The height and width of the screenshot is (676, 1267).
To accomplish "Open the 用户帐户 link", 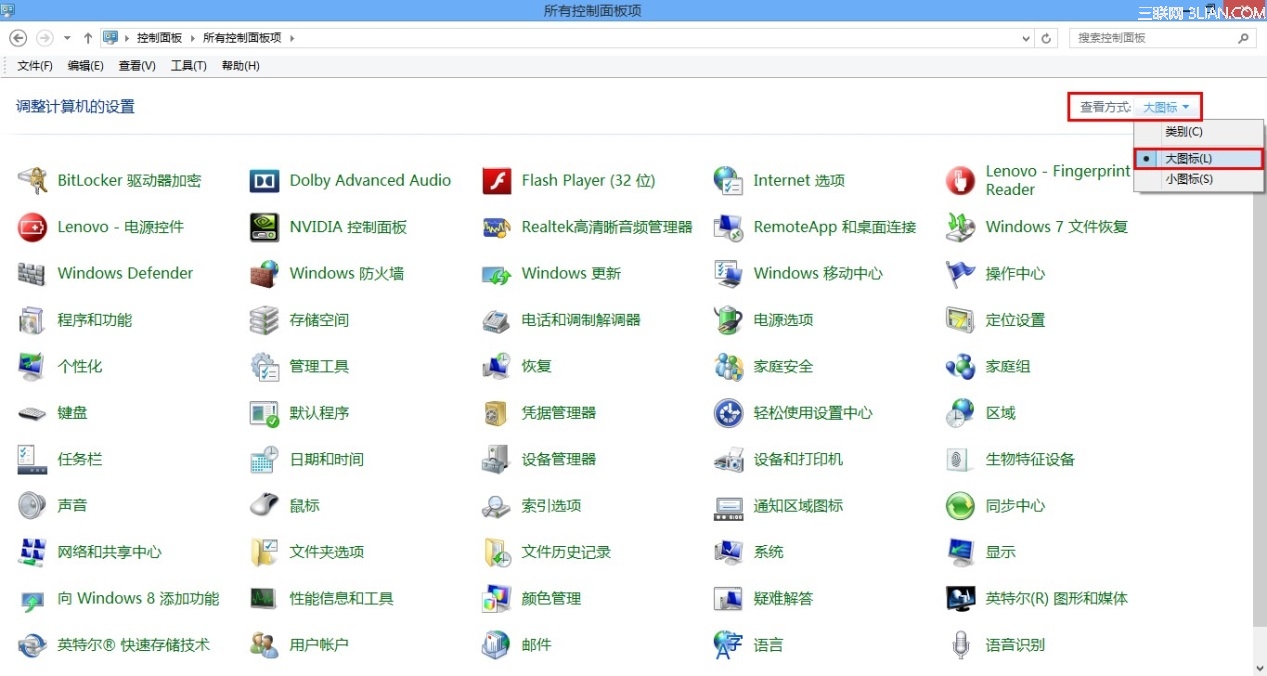I will click(x=319, y=645).
